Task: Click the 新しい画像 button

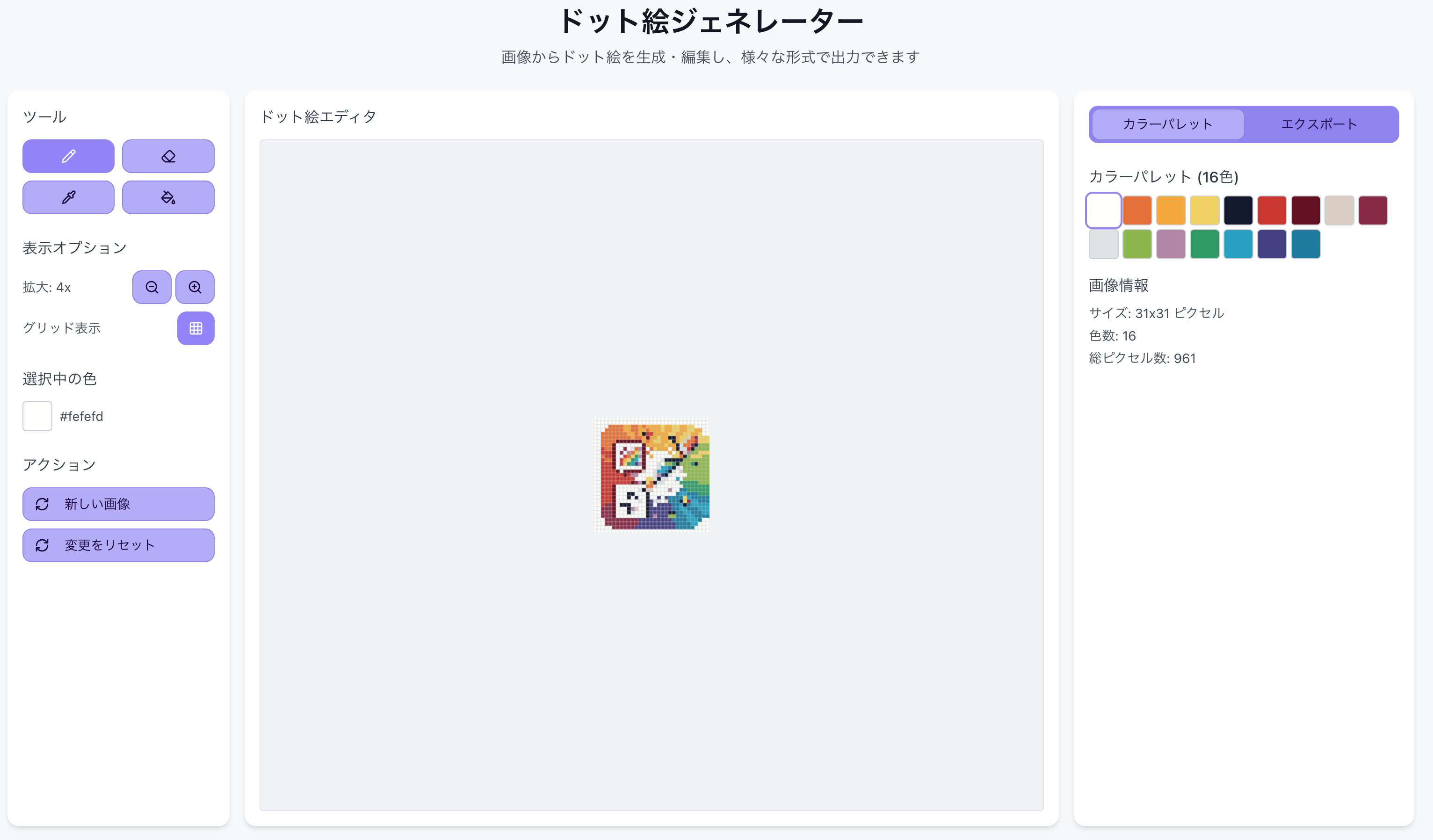Action: pyautogui.click(x=118, y=504)
